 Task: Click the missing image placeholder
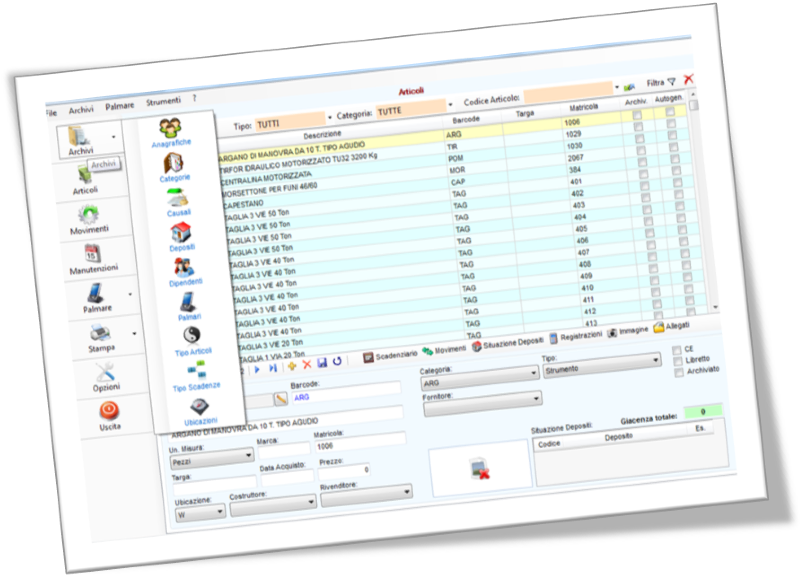click(479, 469)
